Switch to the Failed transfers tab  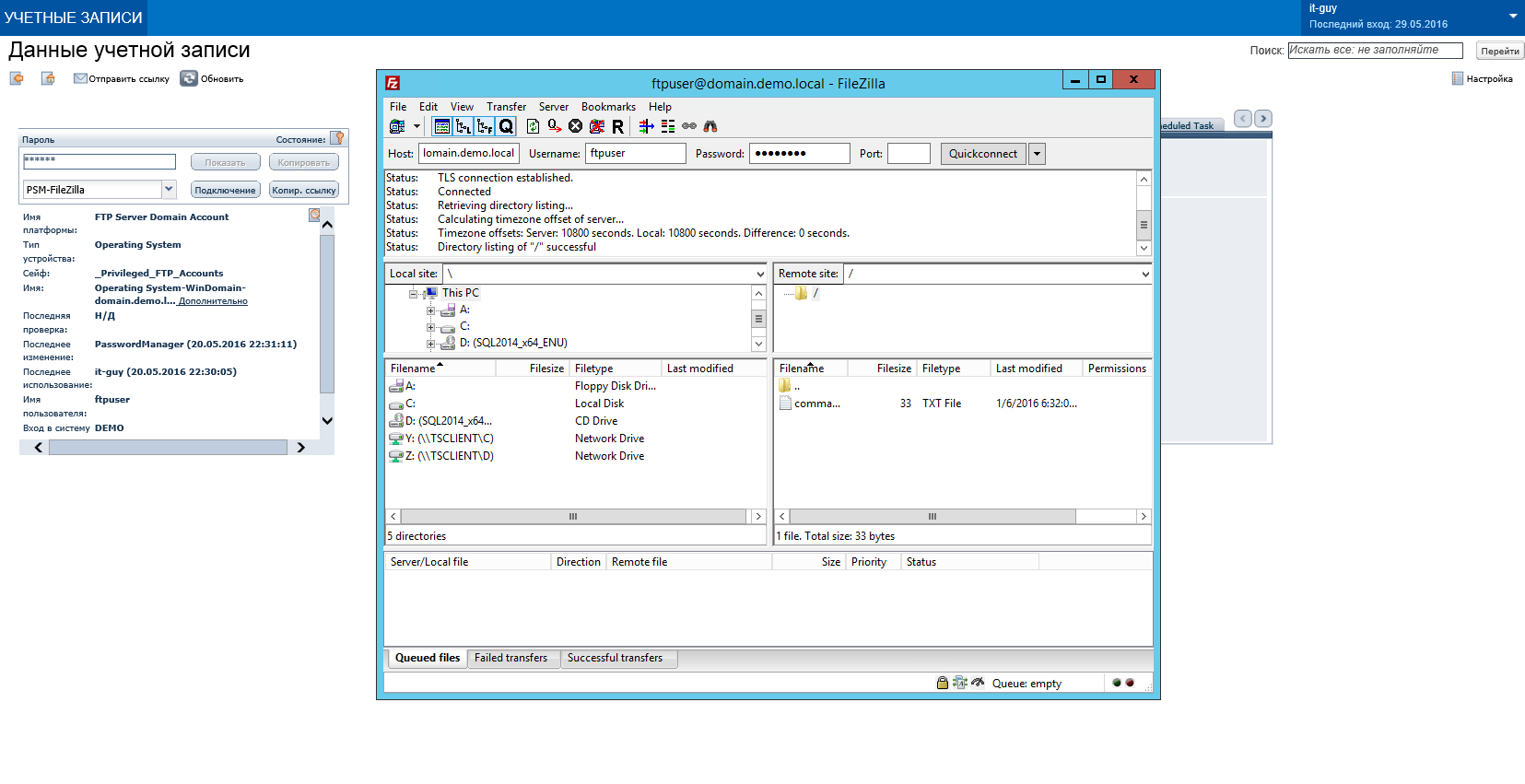(510, 658)
